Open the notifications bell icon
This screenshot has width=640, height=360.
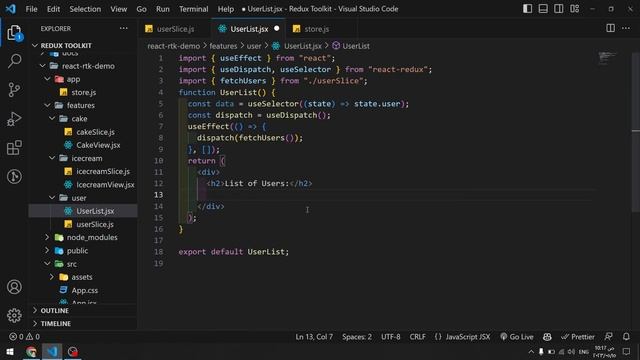(x=626, y=337)
